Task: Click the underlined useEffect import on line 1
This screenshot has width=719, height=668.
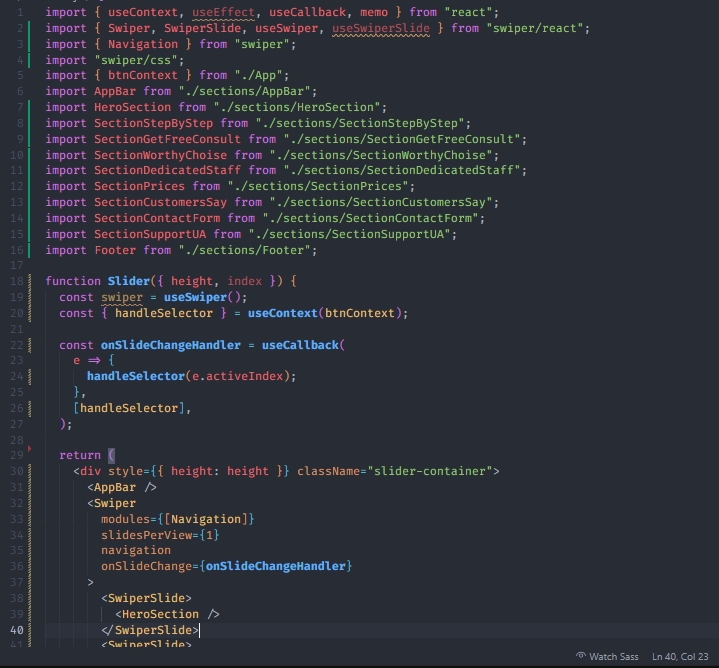Action: [223, 12]
